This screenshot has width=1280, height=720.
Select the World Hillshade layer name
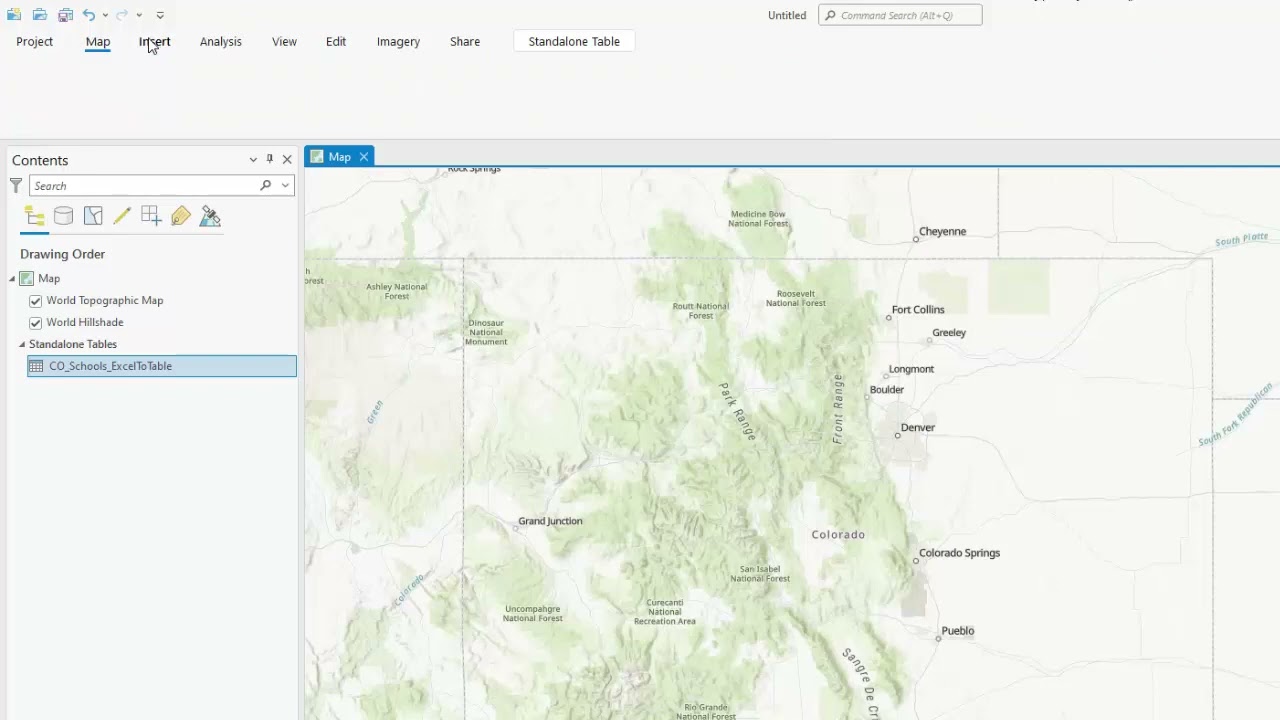click(x=85, y=322)
